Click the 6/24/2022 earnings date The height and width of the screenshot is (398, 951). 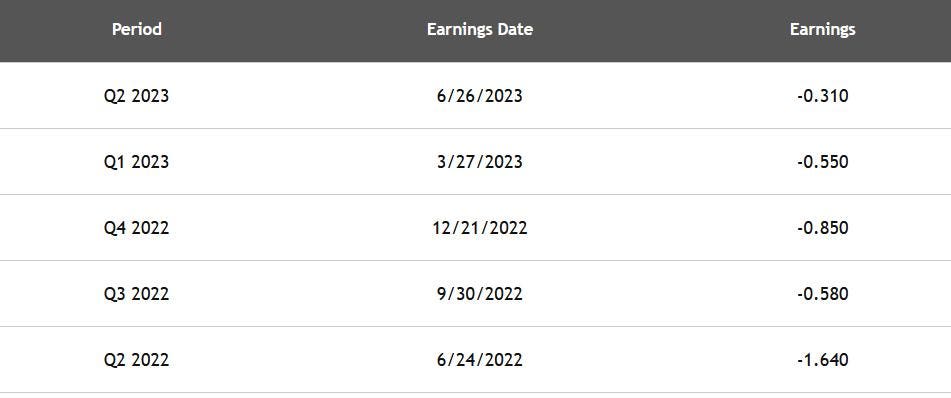480,360
